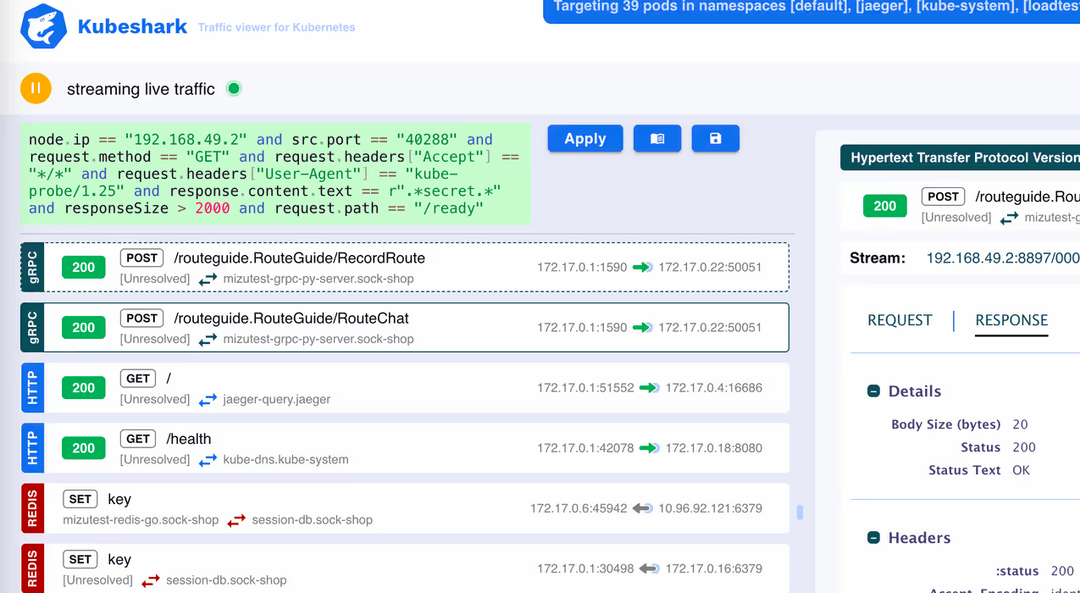1080x593 pixels.
Task: Click destination 172.17.0.4:16686 address
Action: pos(714,388)
